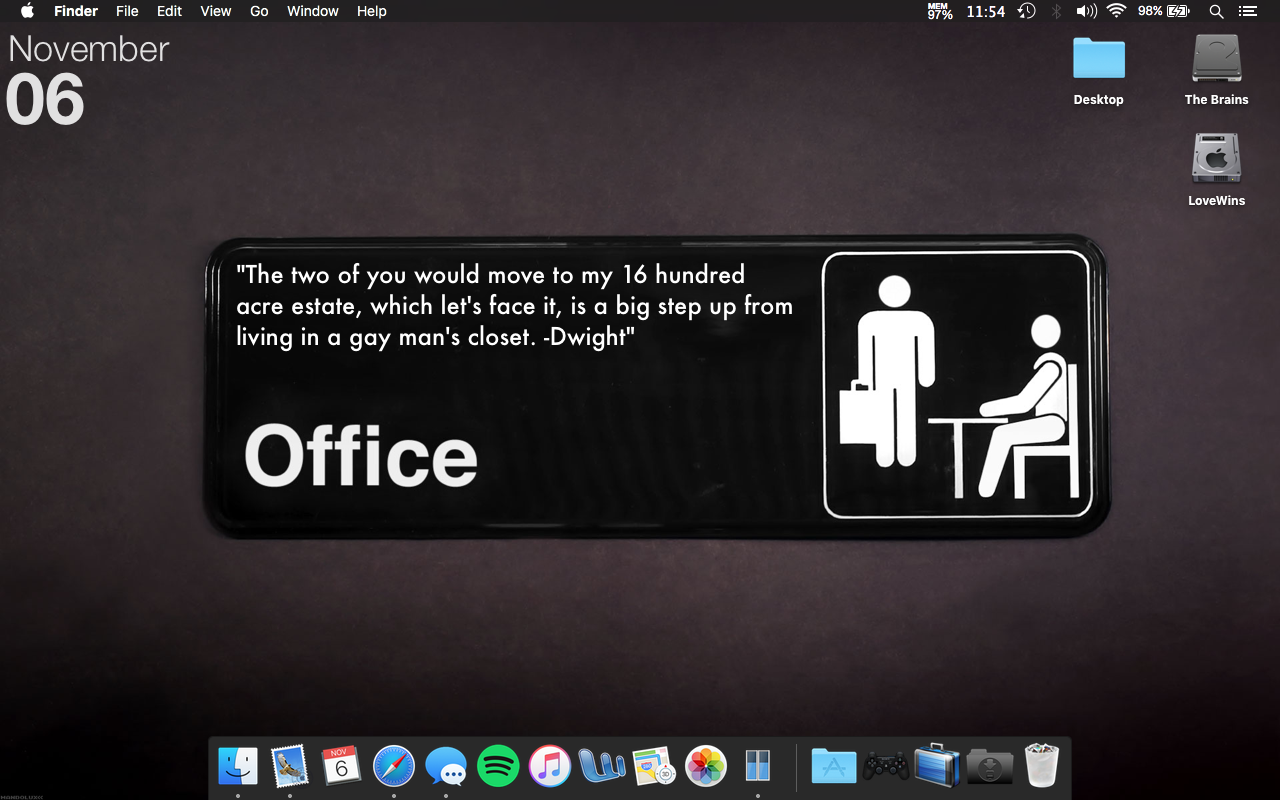Open the Downloads folder in the dock
1280x800 pixels.
coord(990,767)
